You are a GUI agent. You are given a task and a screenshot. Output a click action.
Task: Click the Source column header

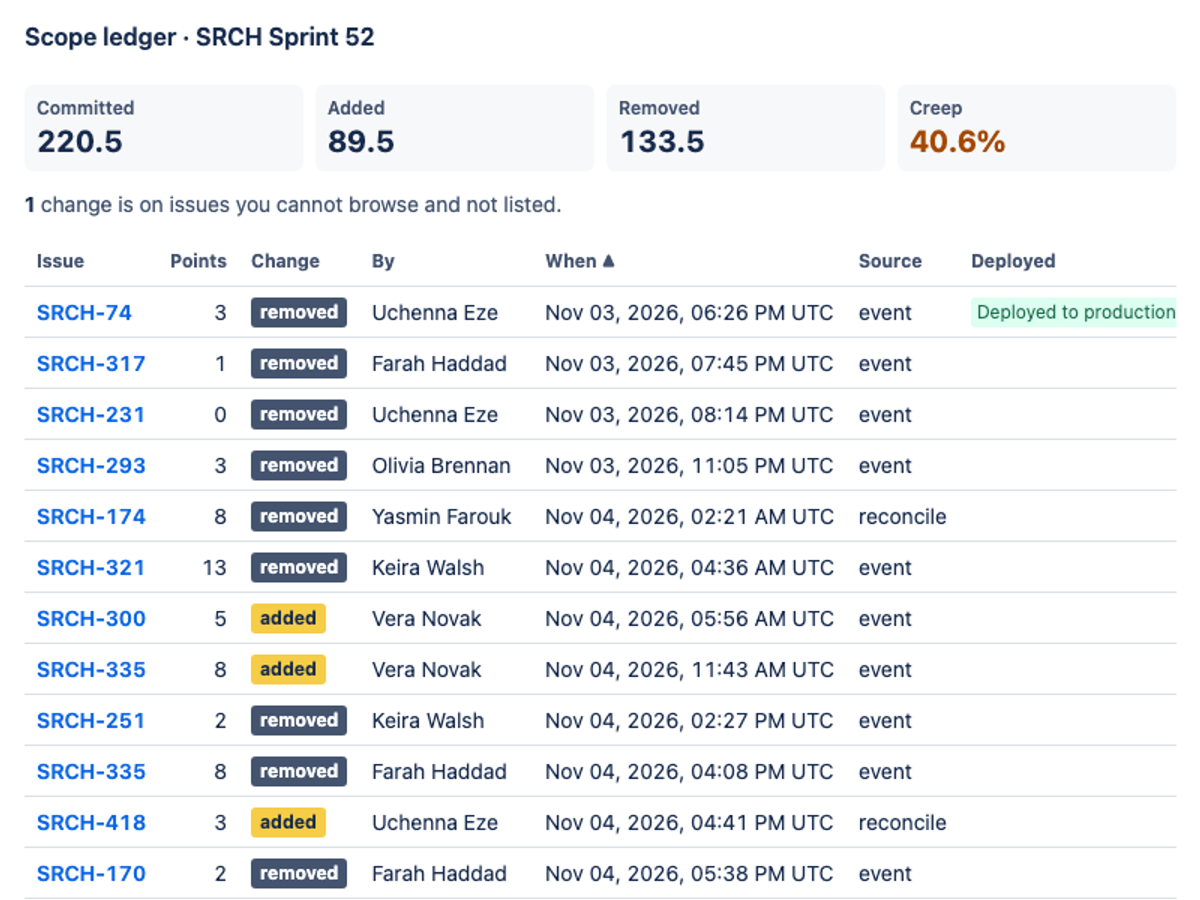click(x=890, y=261)
